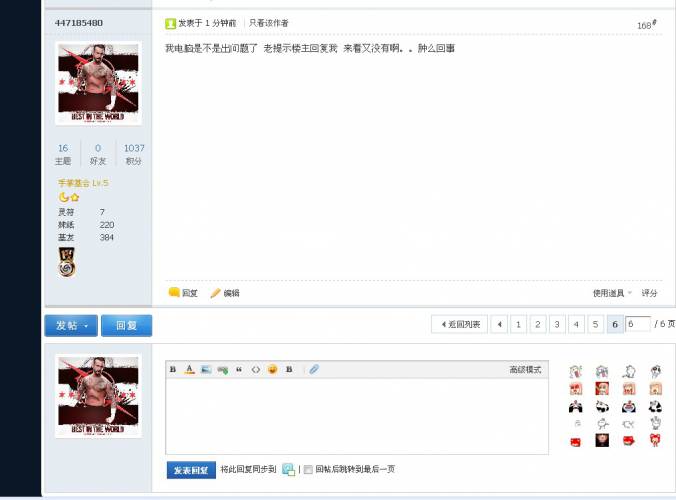Enable 回帖后跳转到最后一页 checkbox

(308, 470)
